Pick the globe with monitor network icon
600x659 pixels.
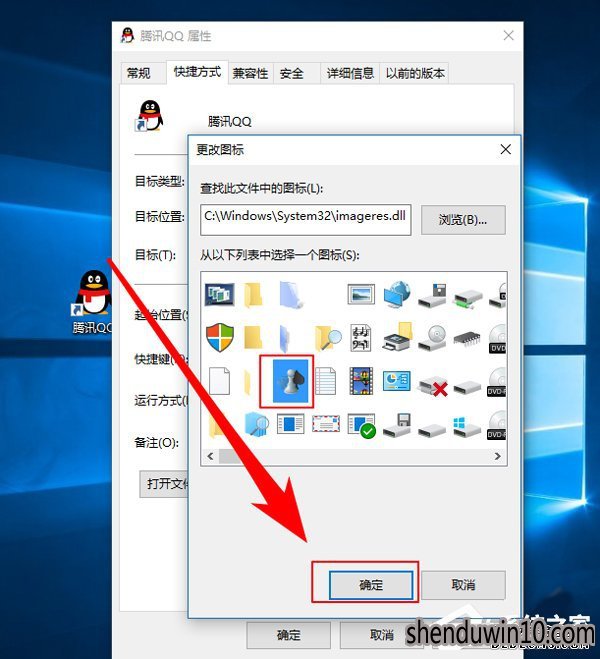click(x=397, y=294)
